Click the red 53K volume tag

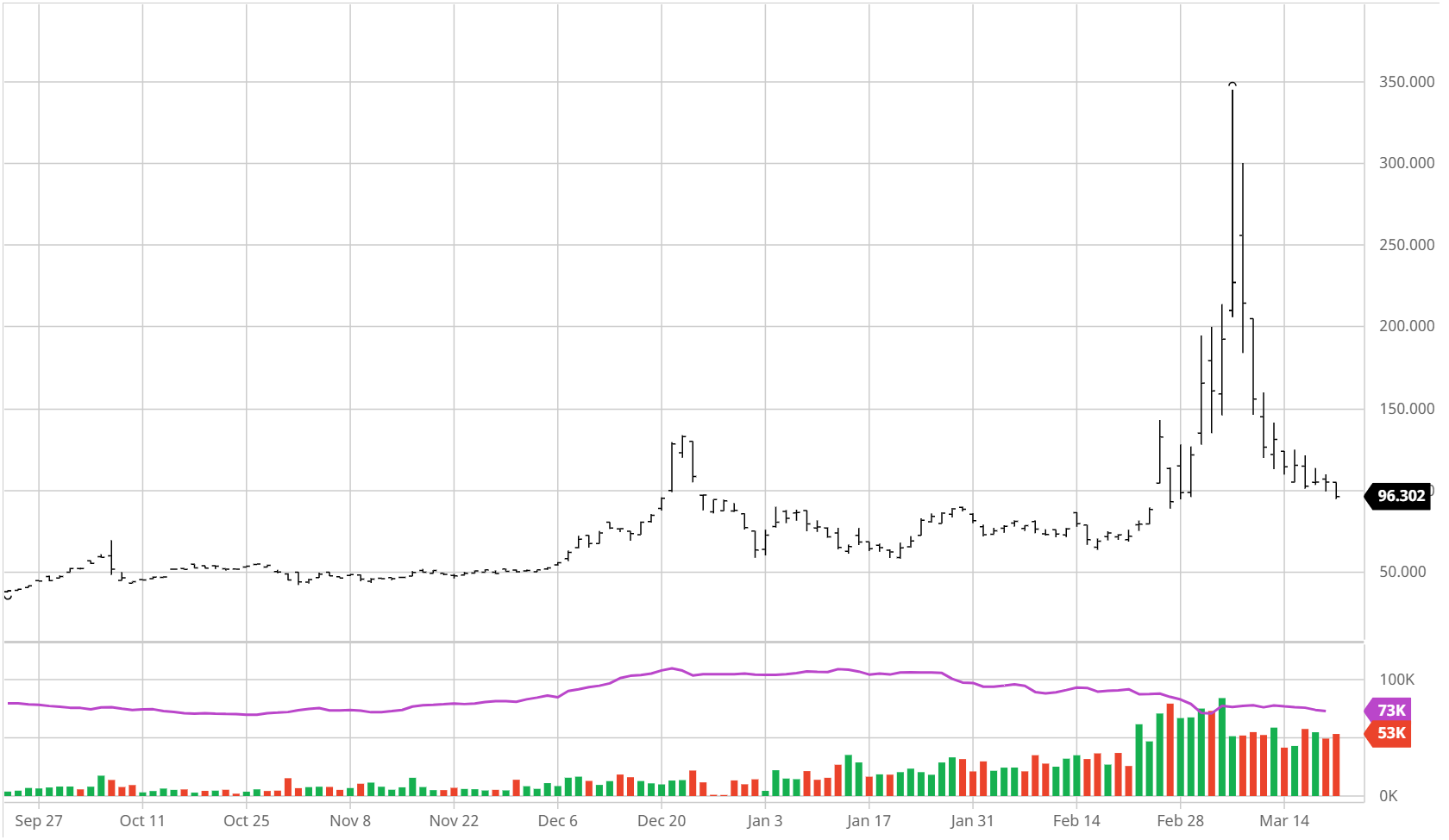(x=1389, y=733)
